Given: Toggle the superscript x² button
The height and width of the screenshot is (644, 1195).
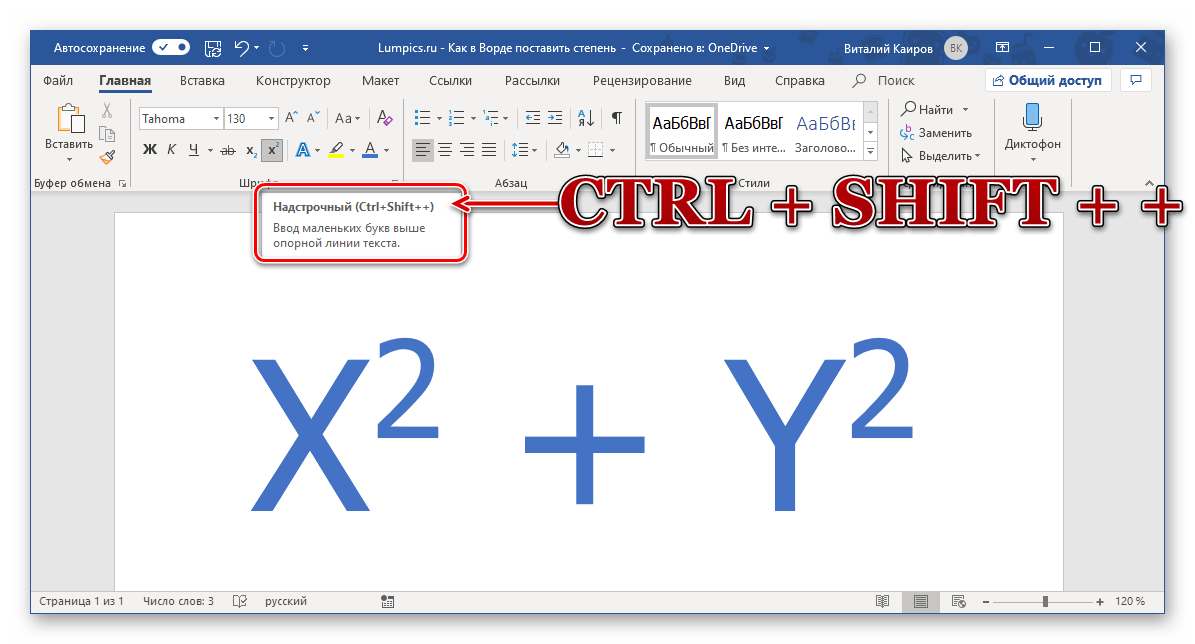Looking at the screenshot, I should click(272, 150).
